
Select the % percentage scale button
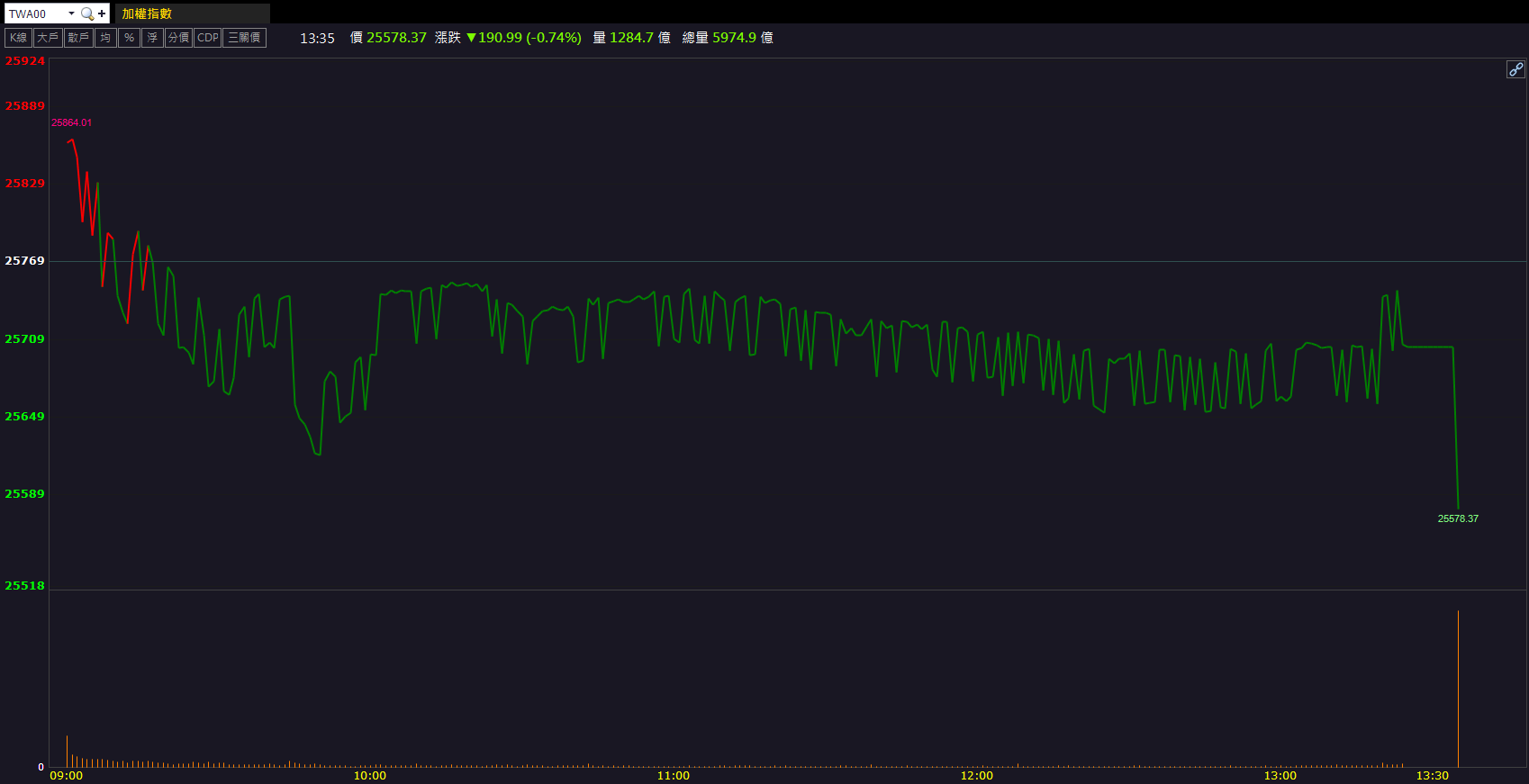(x=129, y=38)
